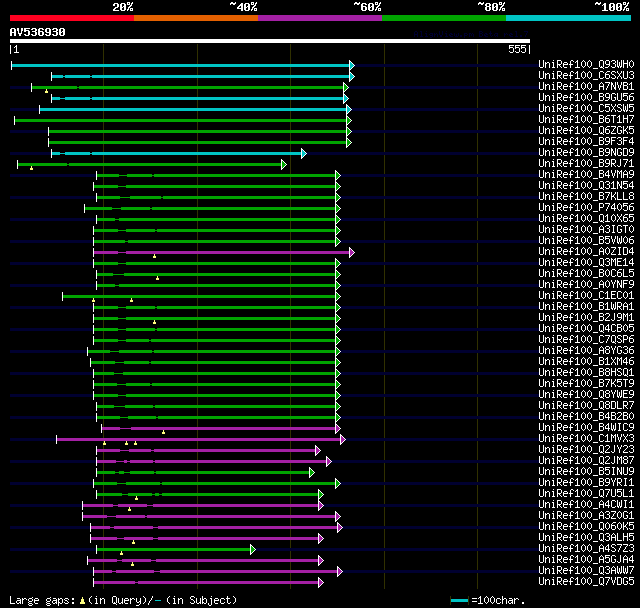Select the UniRef100_B4VMA9 label
Image resolution: width=640 pixels, height=608 pixels.
(x=586, y=175)
